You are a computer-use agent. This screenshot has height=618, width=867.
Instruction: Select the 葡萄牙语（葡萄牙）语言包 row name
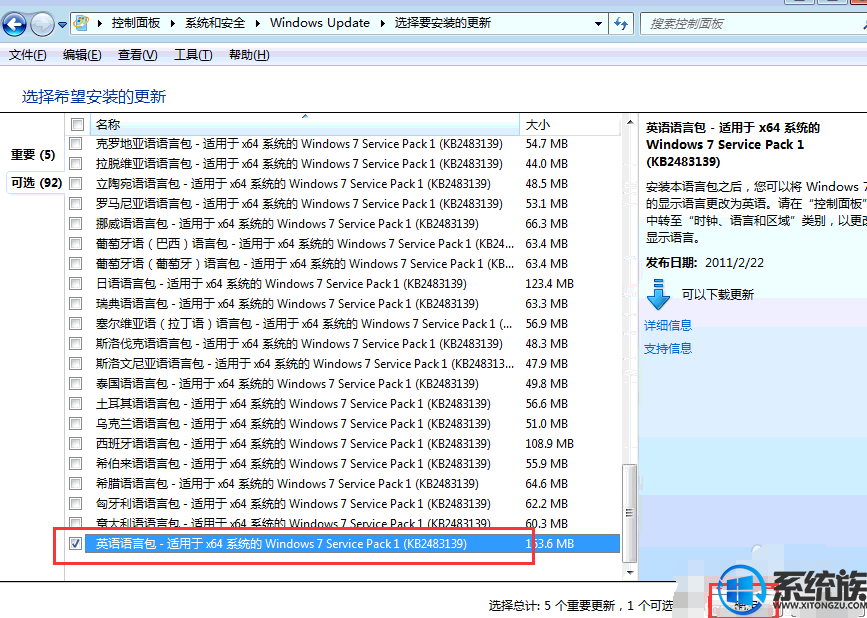pos(305,264)
